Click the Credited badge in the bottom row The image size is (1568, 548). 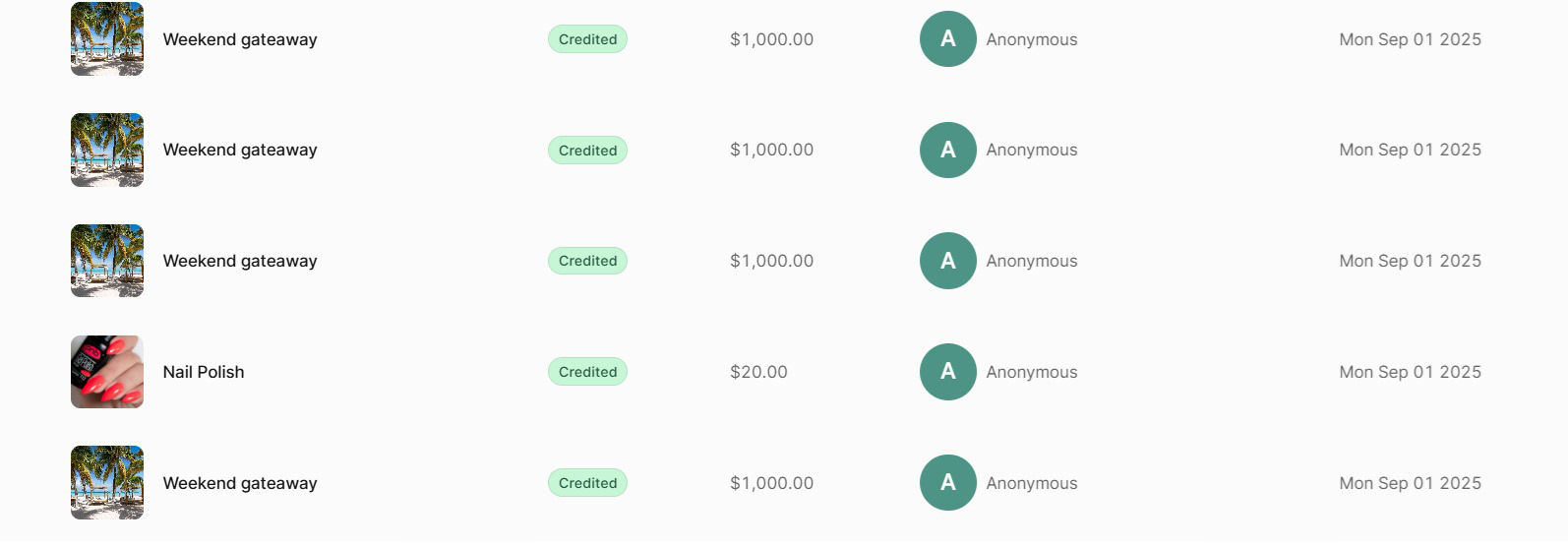(x=587, y=483)
